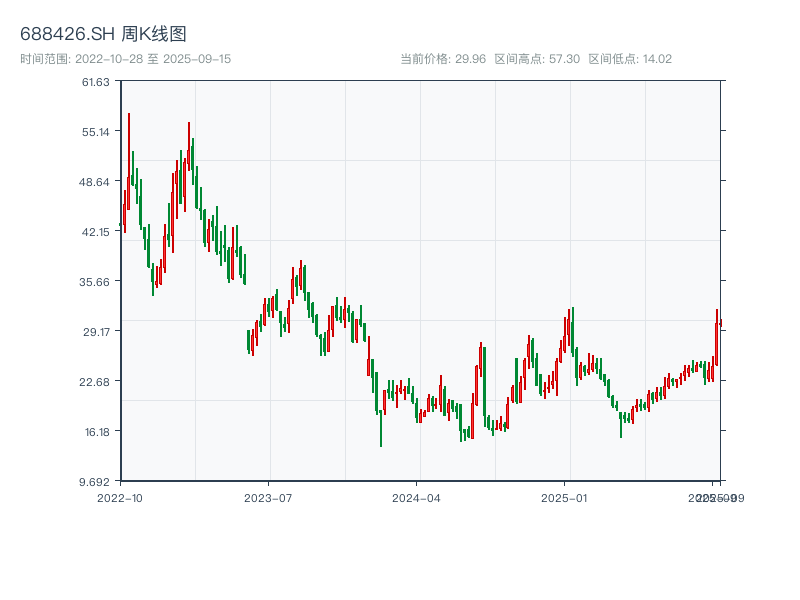The height and width of the screenshot is (600, 800).
Task: Click the latest red candlestick at chart's right edge
Action: [x=720, y=323]
